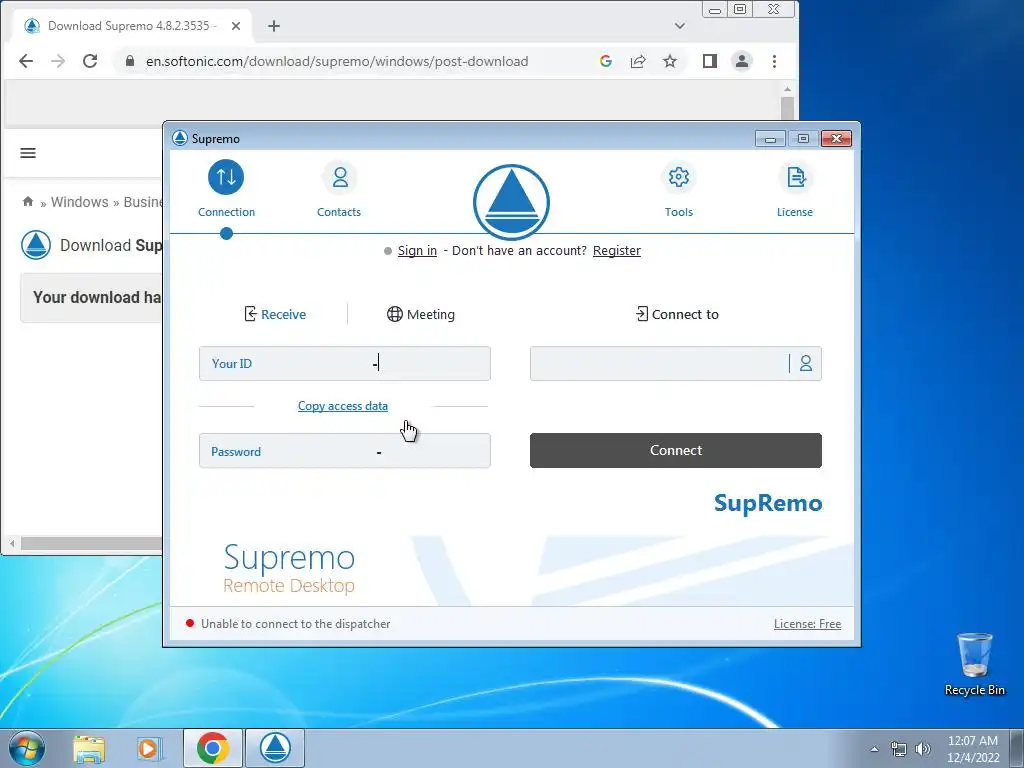
Task: Click the Unable to connect status message
Action: pyautogui.click(x=295, y=624)
